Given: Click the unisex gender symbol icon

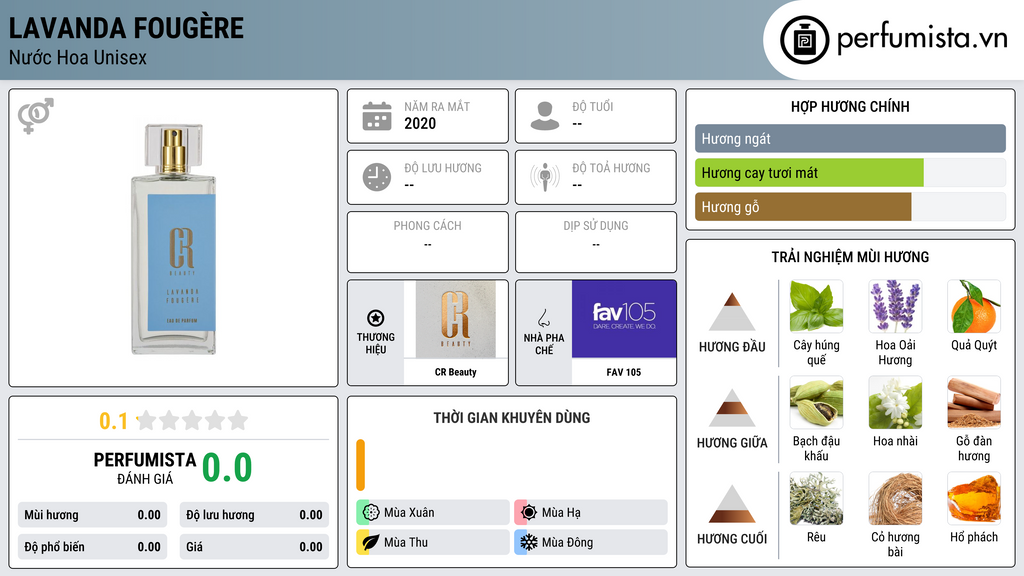Looking at the screenshot, I should pos(36,116).
